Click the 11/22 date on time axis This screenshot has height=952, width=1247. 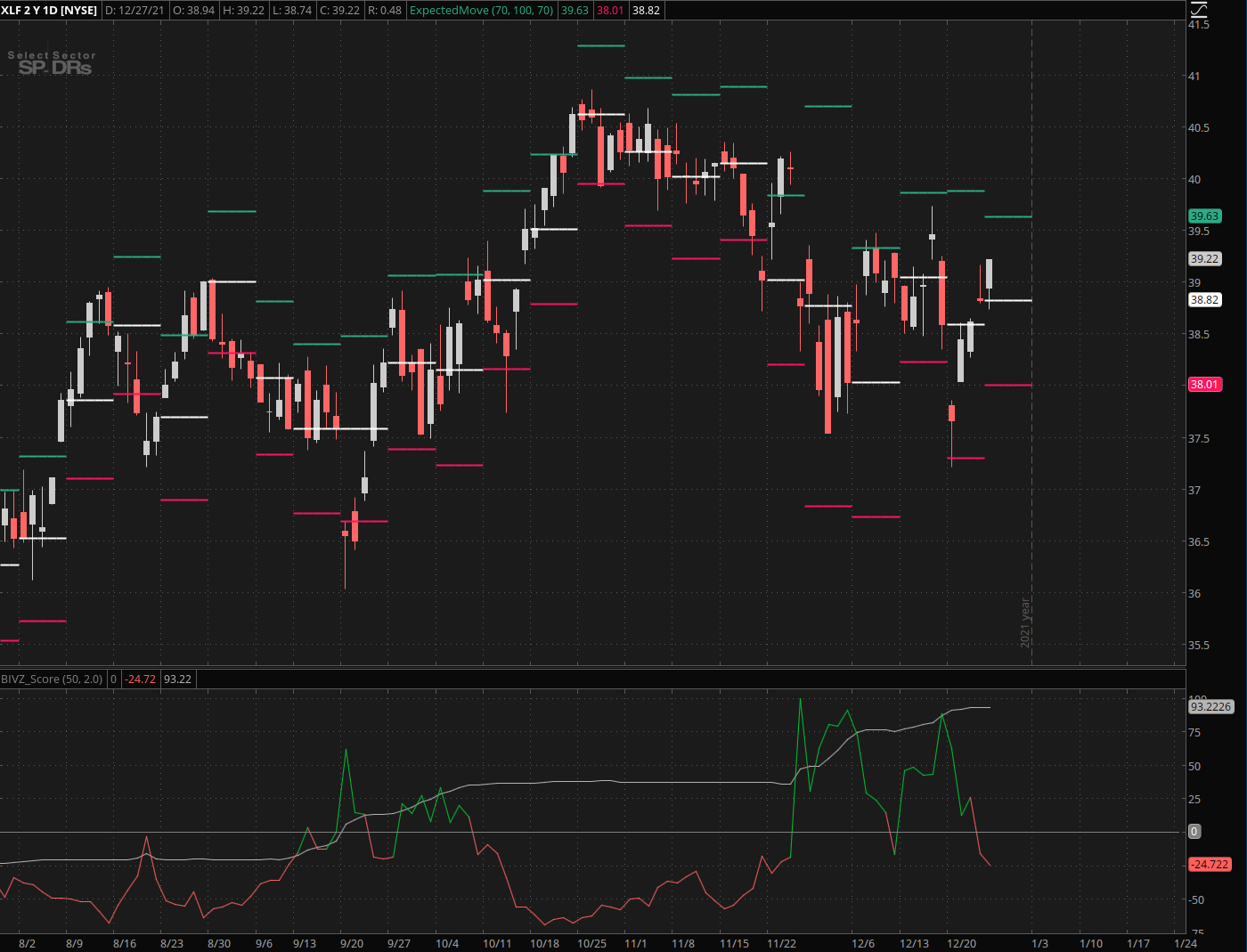[782, 943]
